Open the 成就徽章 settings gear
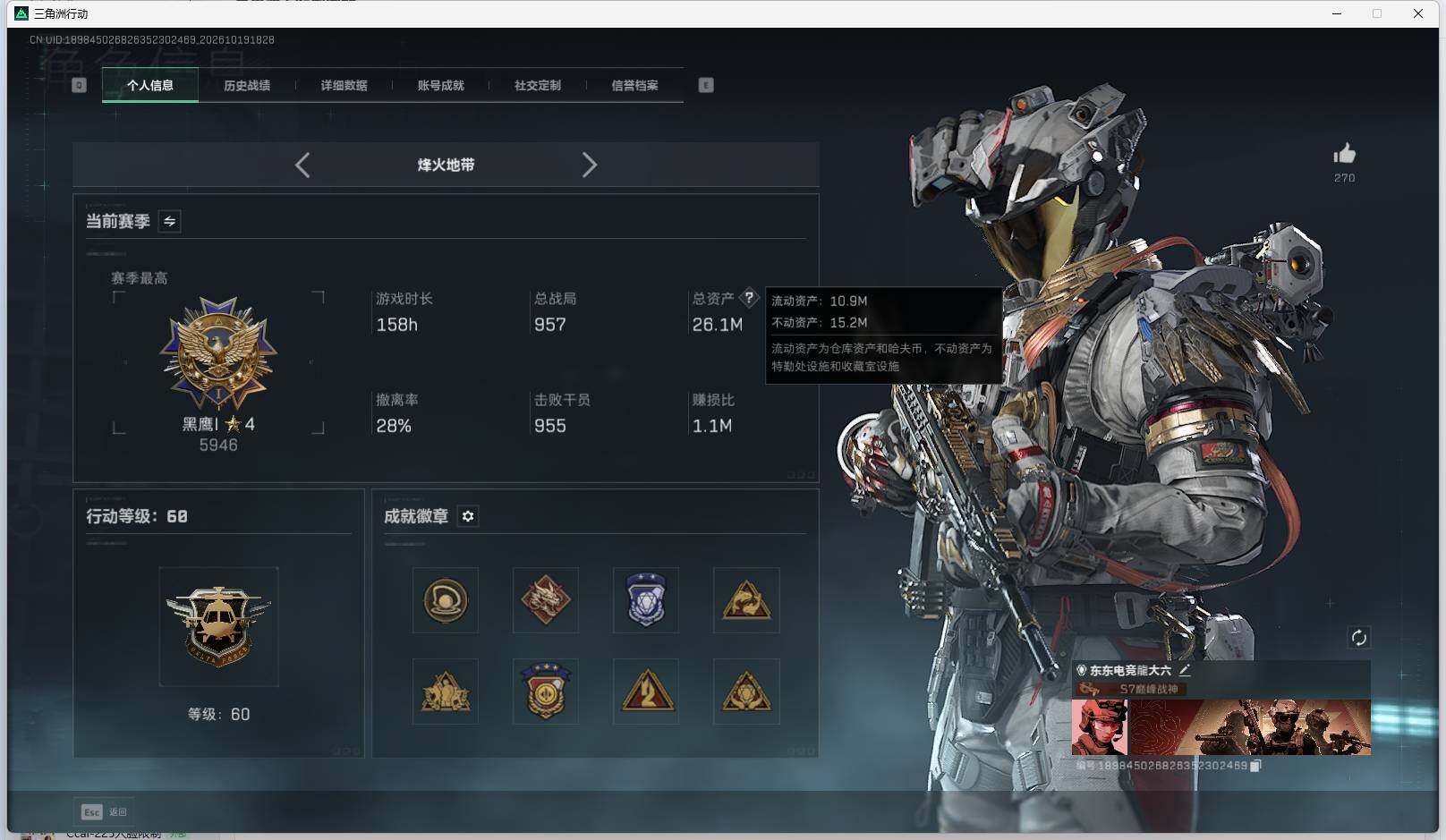 (468, 516)
